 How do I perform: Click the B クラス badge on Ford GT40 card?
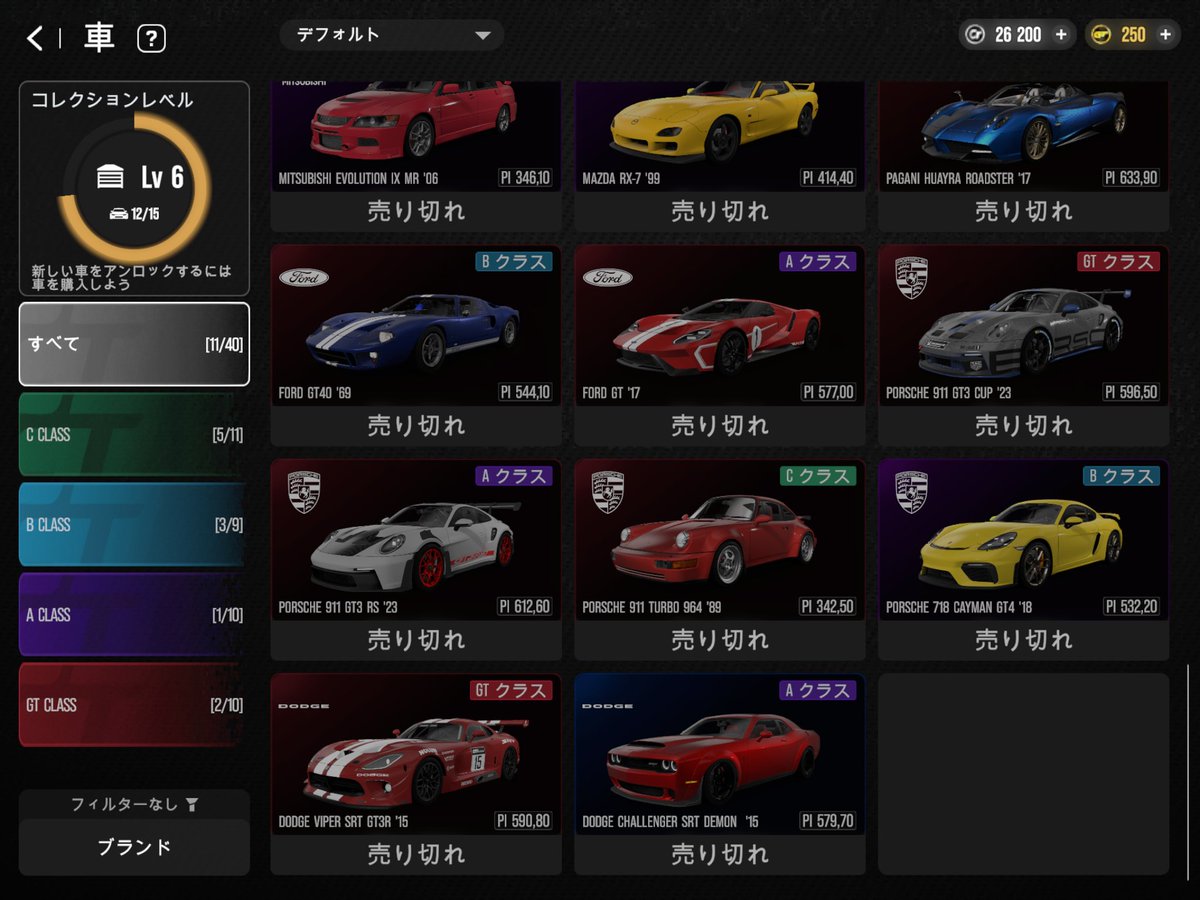tap(514, 262)
